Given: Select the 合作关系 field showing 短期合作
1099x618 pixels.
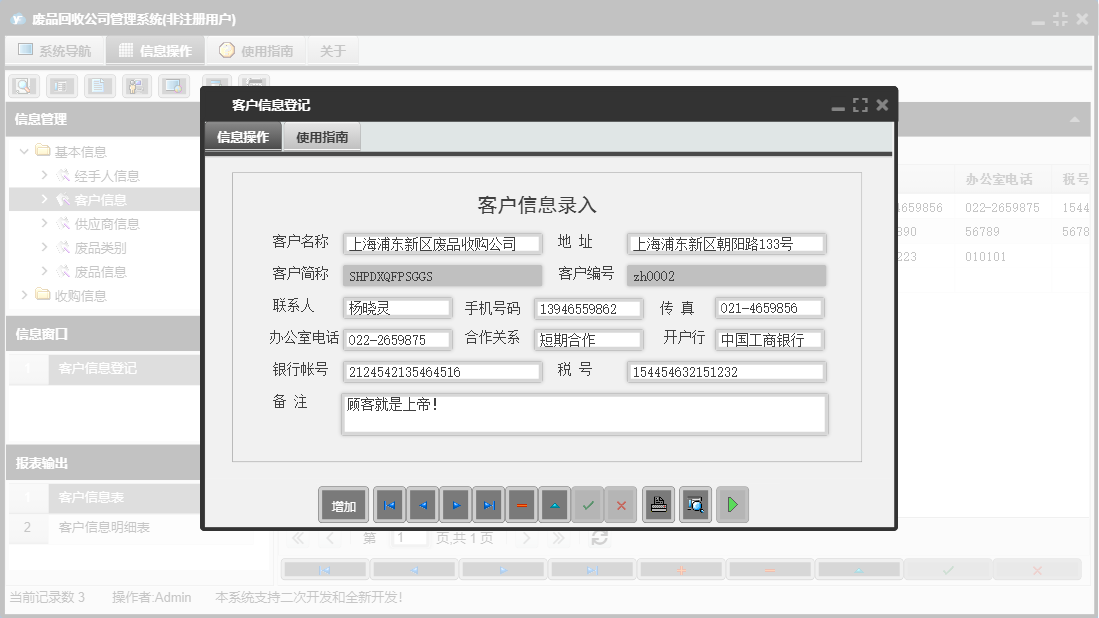Looking at the screenshot, I should [x=588, y=339].
